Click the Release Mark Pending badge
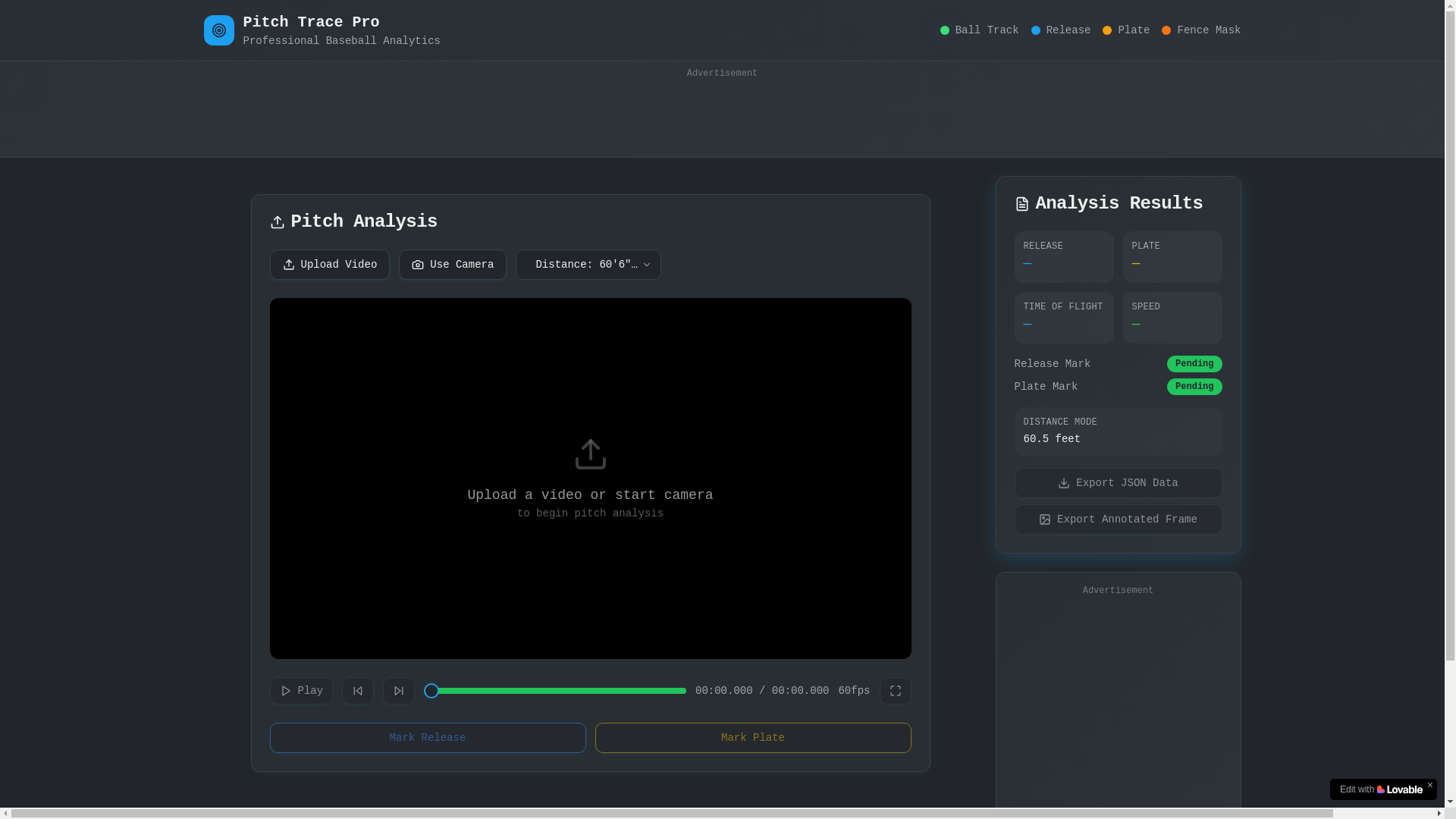The height and width of the screenshot is (819, 1456). coord(1194,364)
